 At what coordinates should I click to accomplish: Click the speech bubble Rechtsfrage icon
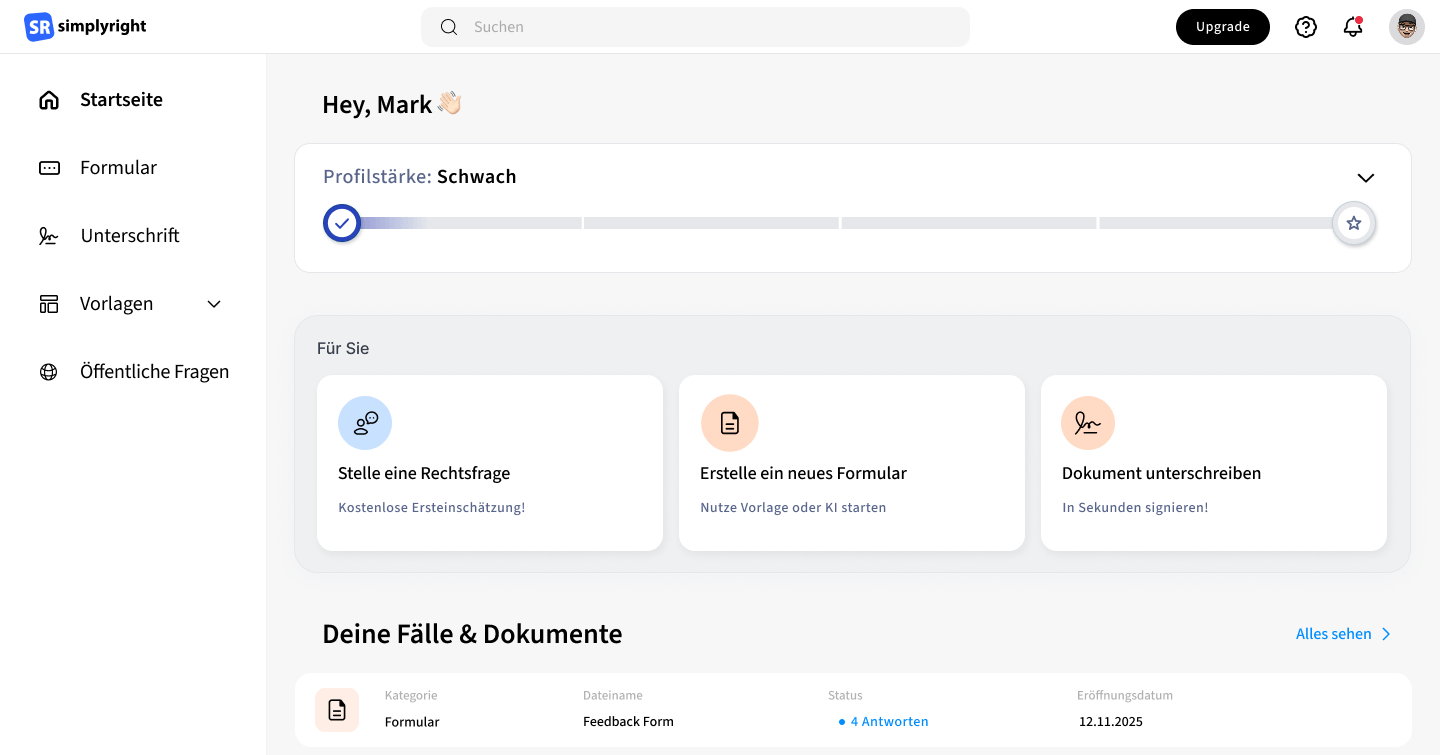tap(365, 423)
